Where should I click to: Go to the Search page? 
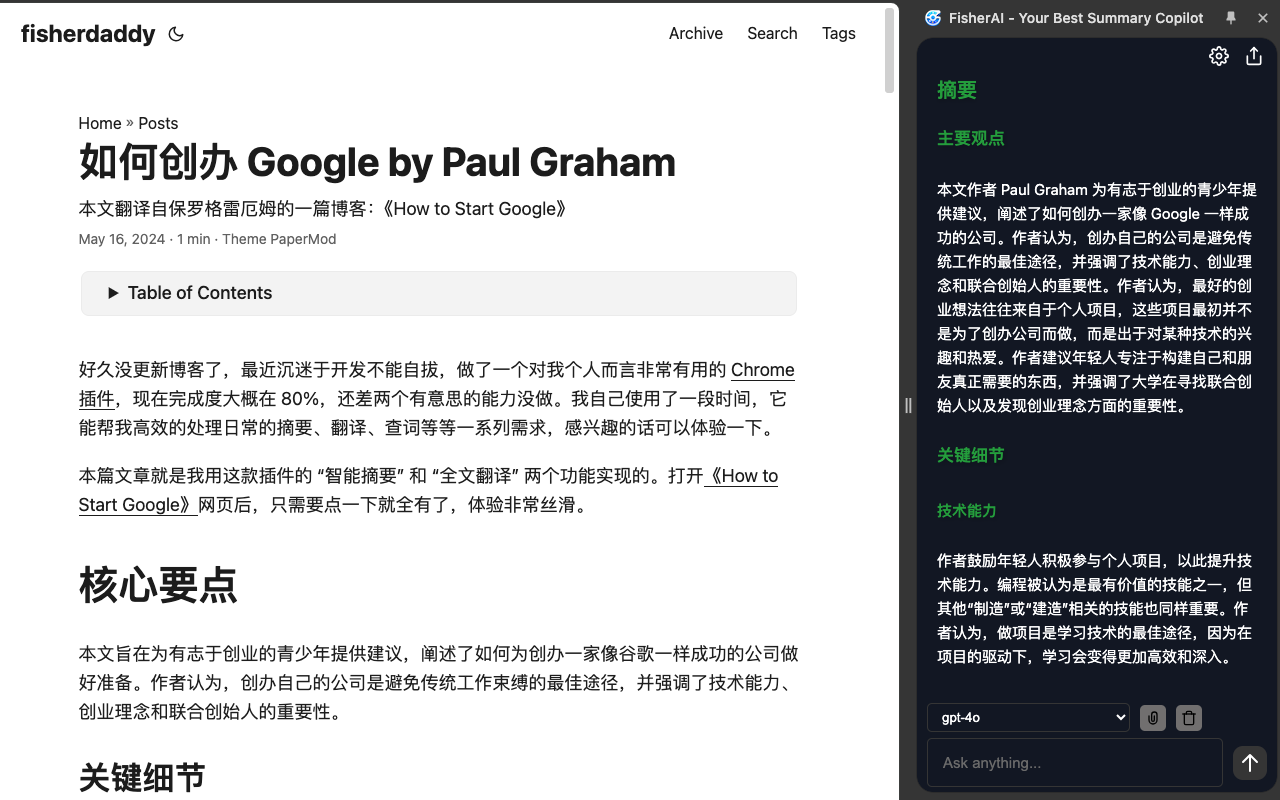772,34
